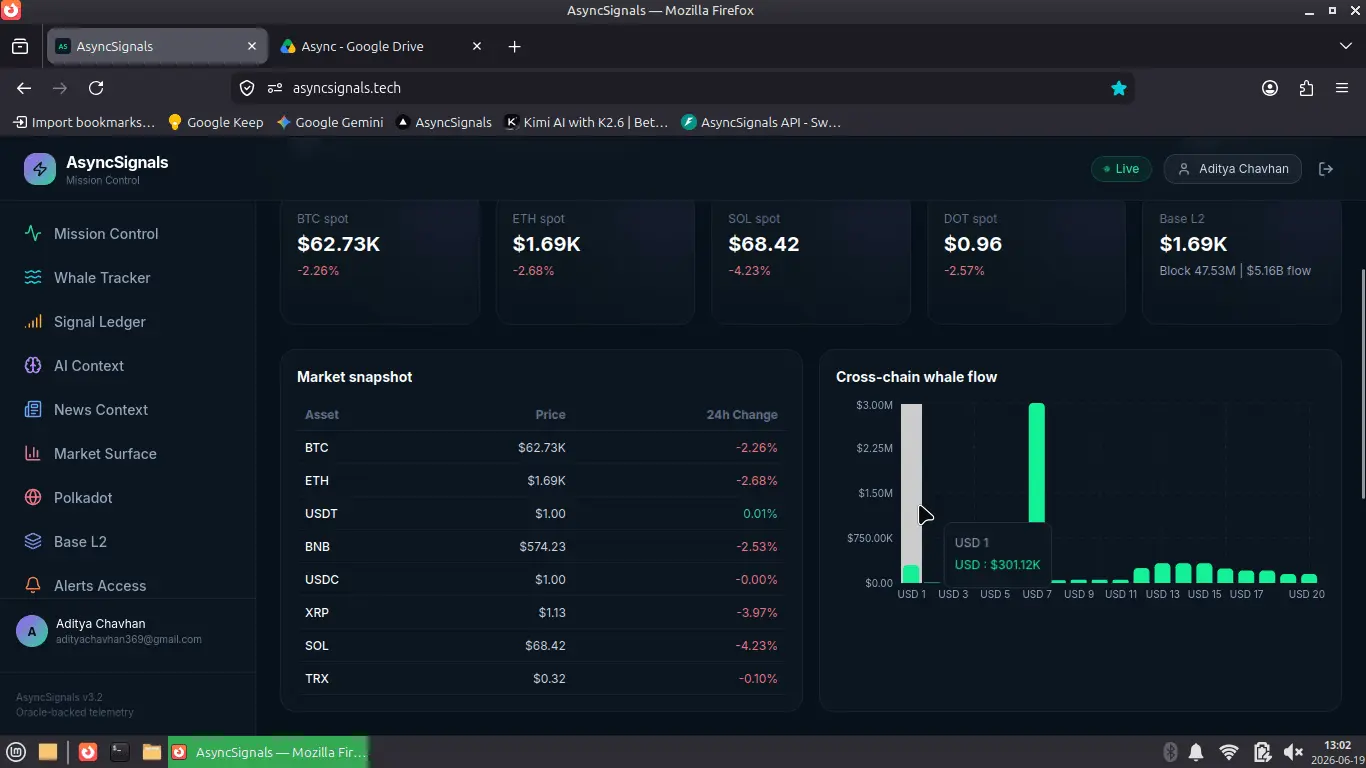Click the clock showing 13:02
The image size is (1366, 768).
[1337, 745]
